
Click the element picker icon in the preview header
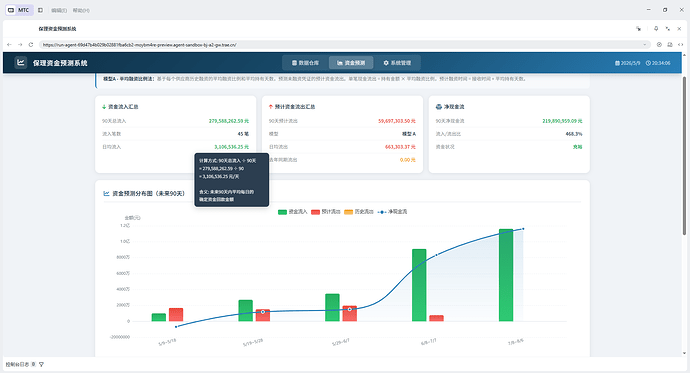tap(639, 29)
